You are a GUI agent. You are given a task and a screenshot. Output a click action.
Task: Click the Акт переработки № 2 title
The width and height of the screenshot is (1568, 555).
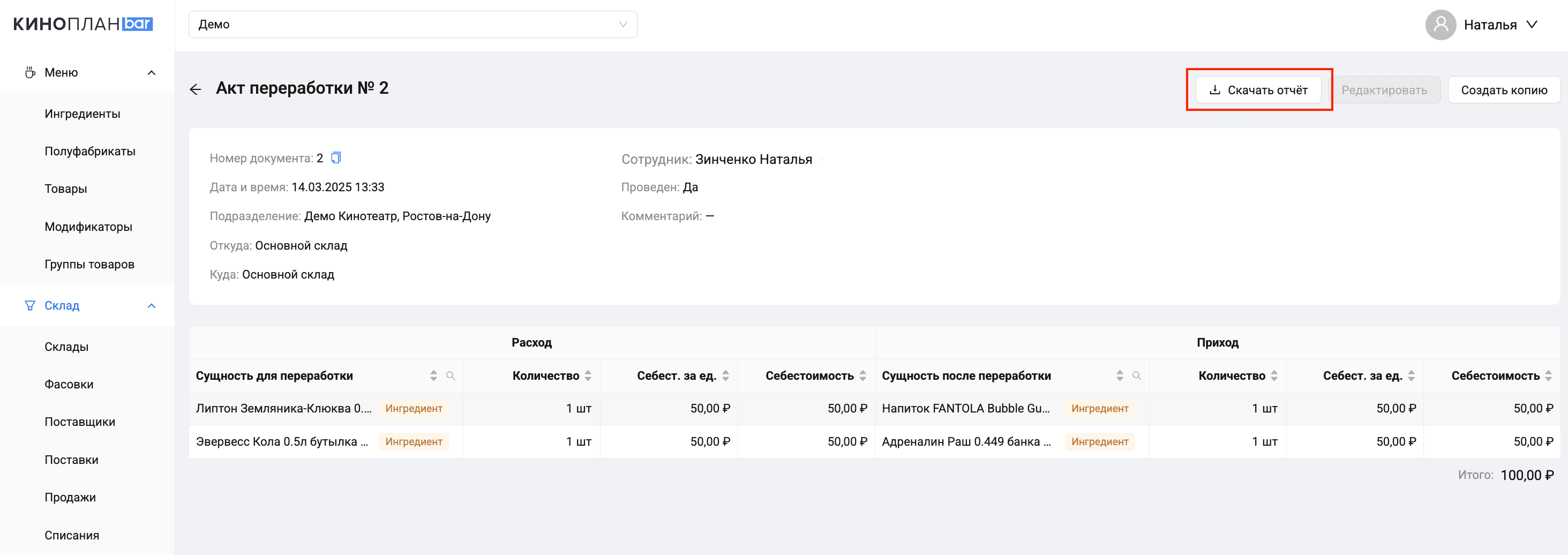(302, 88)
